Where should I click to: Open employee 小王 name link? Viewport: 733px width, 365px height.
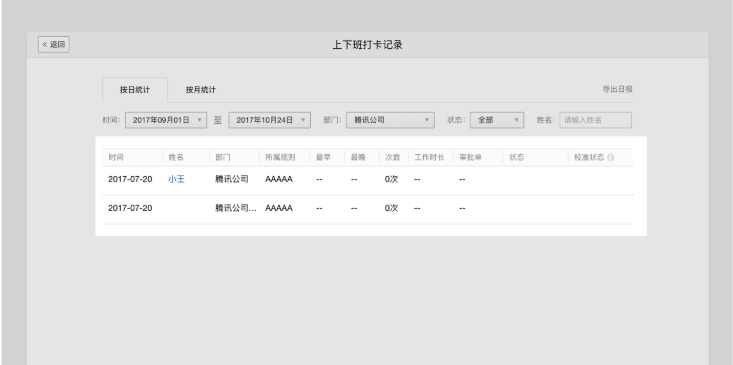[x=176, y=179]
